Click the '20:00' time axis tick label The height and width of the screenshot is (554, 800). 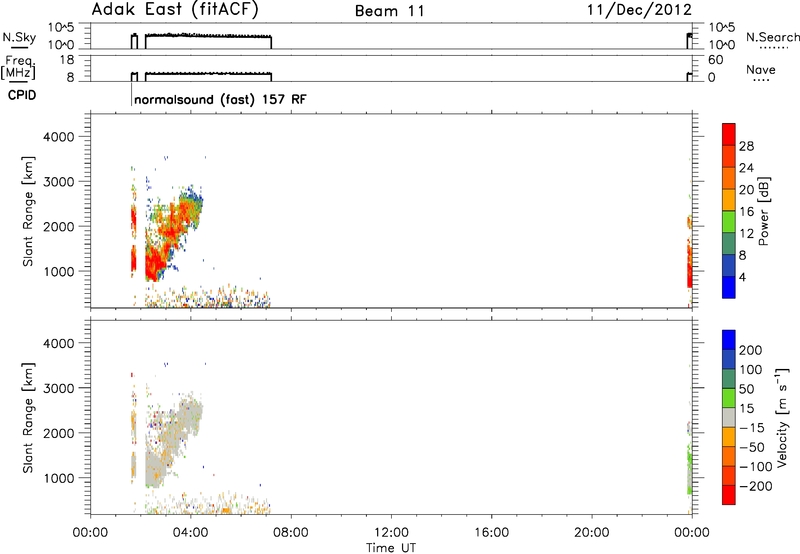(591, 533)
